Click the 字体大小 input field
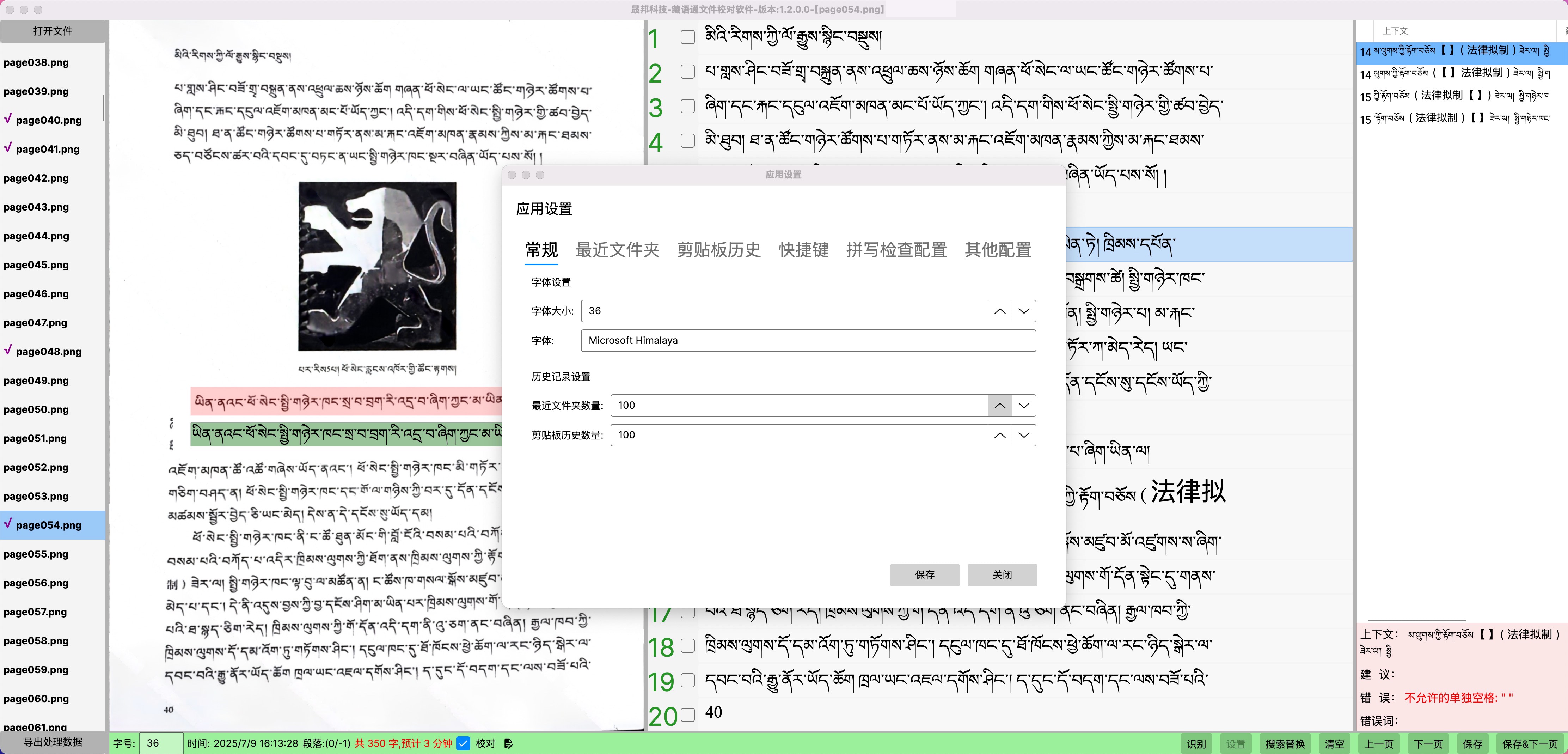 [x=784, y=311]
